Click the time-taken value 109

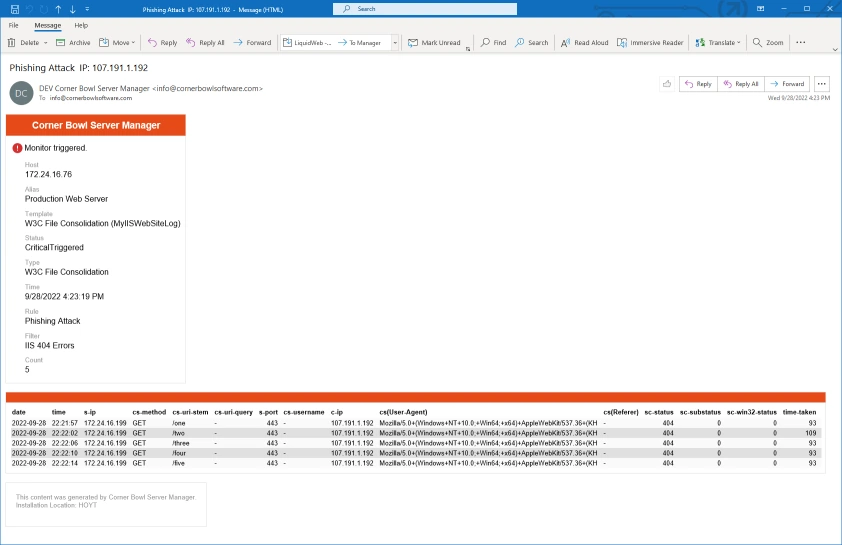[x=810, y=433]
